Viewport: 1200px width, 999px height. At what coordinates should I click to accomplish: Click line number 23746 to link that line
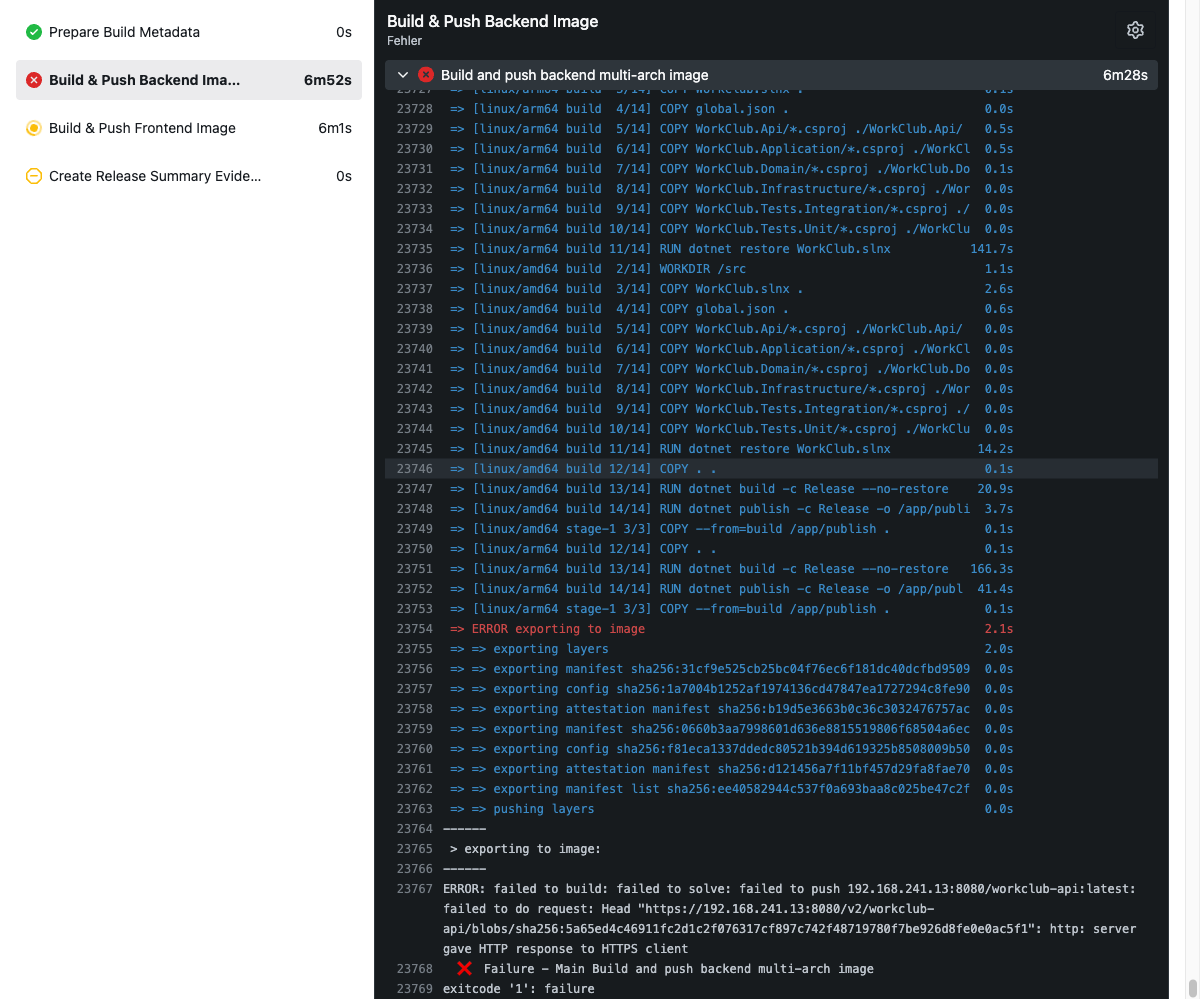click(414, 469)
